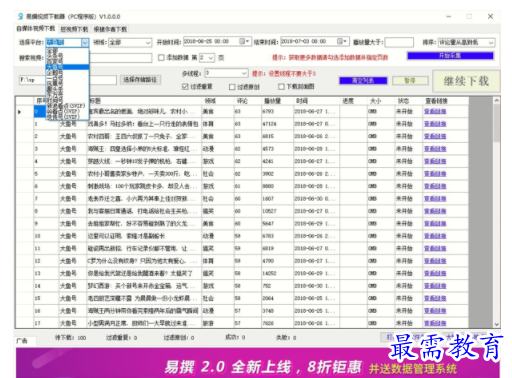
Task: Open the start time calendar icon
Action: [243, 41]
